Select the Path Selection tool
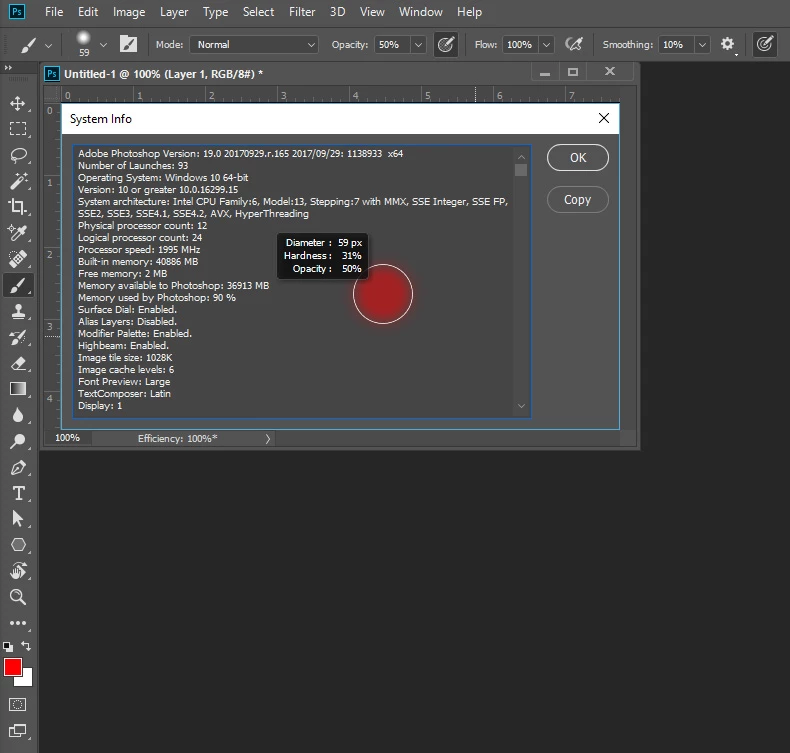 coord(18,519)
